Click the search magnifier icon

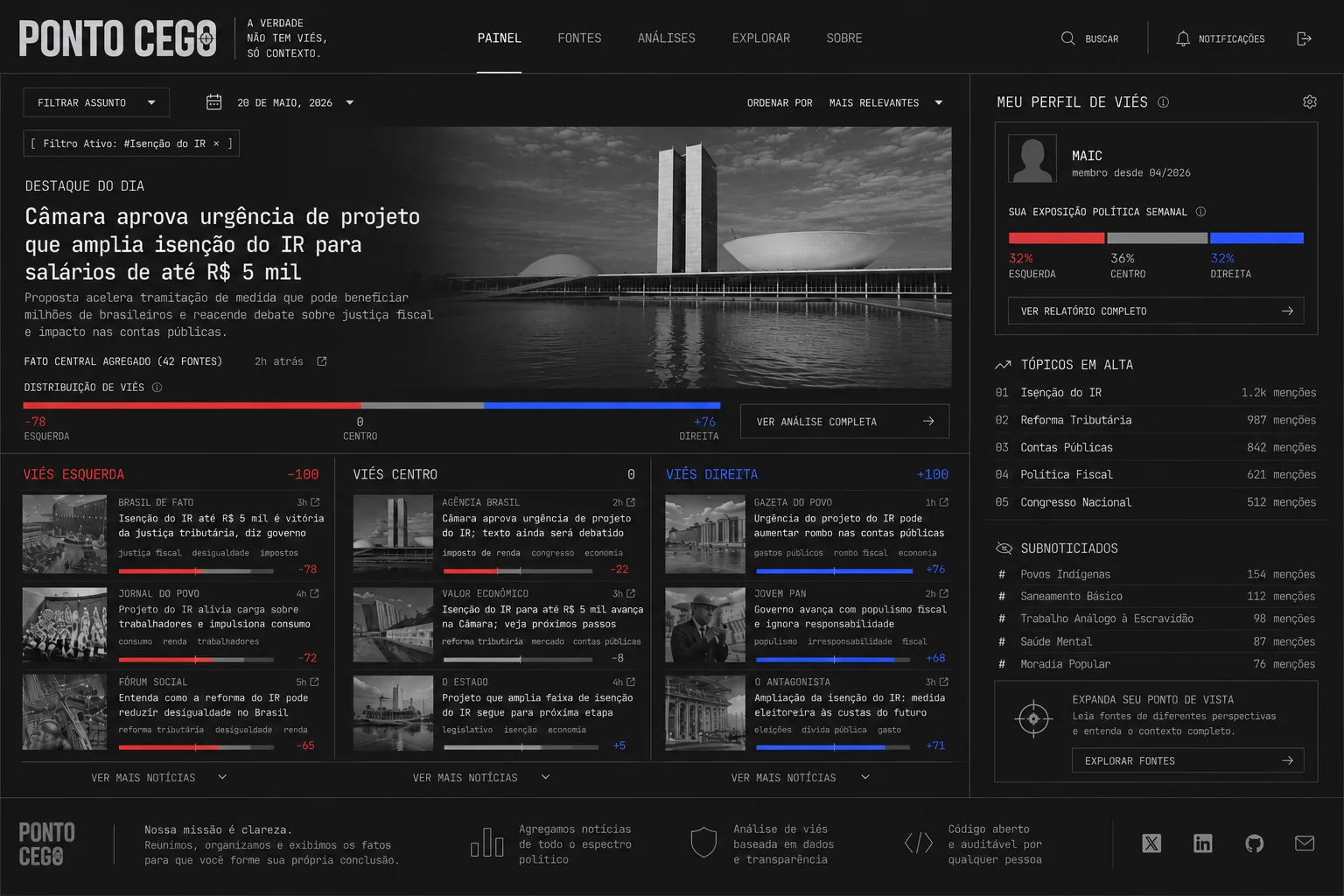[1067, 38]
